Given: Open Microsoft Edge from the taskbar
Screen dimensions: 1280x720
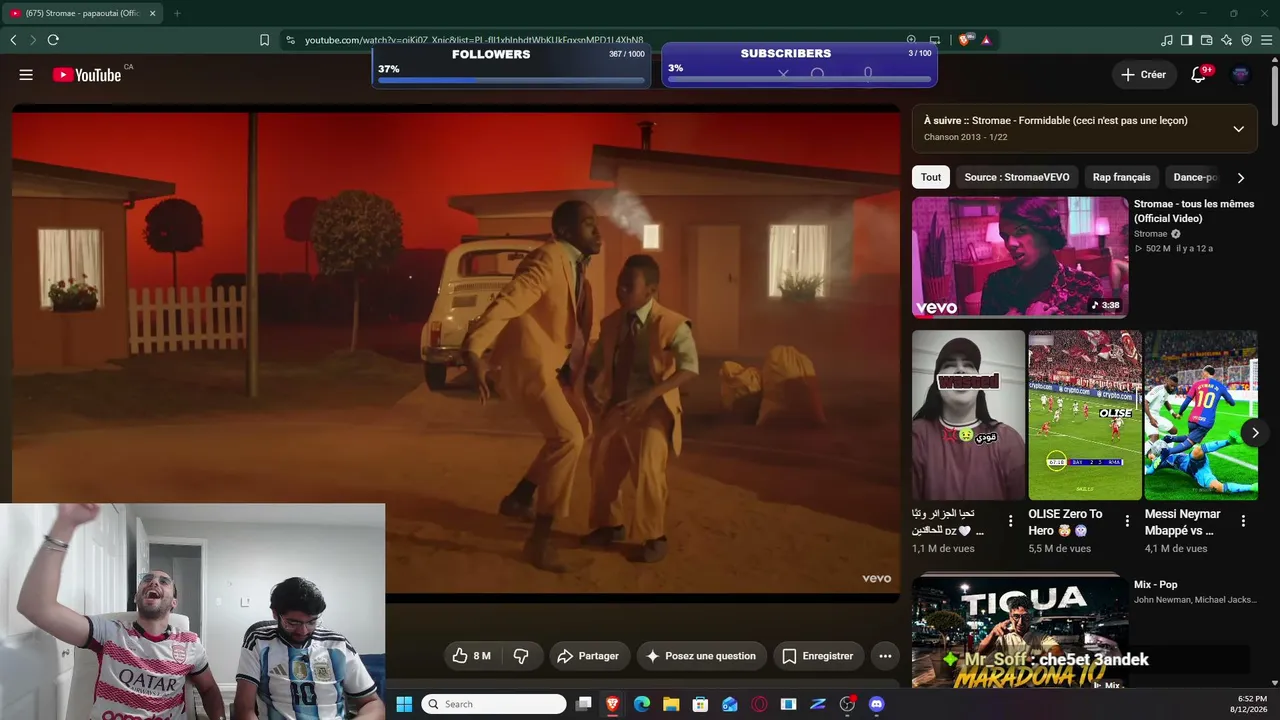Looking at the screenshot, I should (642, 704).
